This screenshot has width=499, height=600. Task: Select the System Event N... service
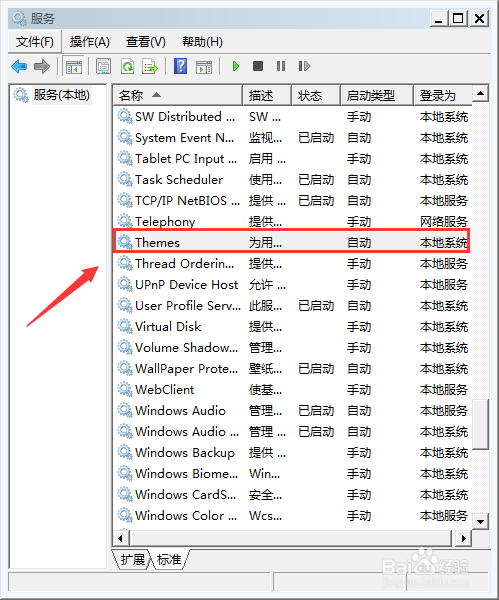(292, 137)
